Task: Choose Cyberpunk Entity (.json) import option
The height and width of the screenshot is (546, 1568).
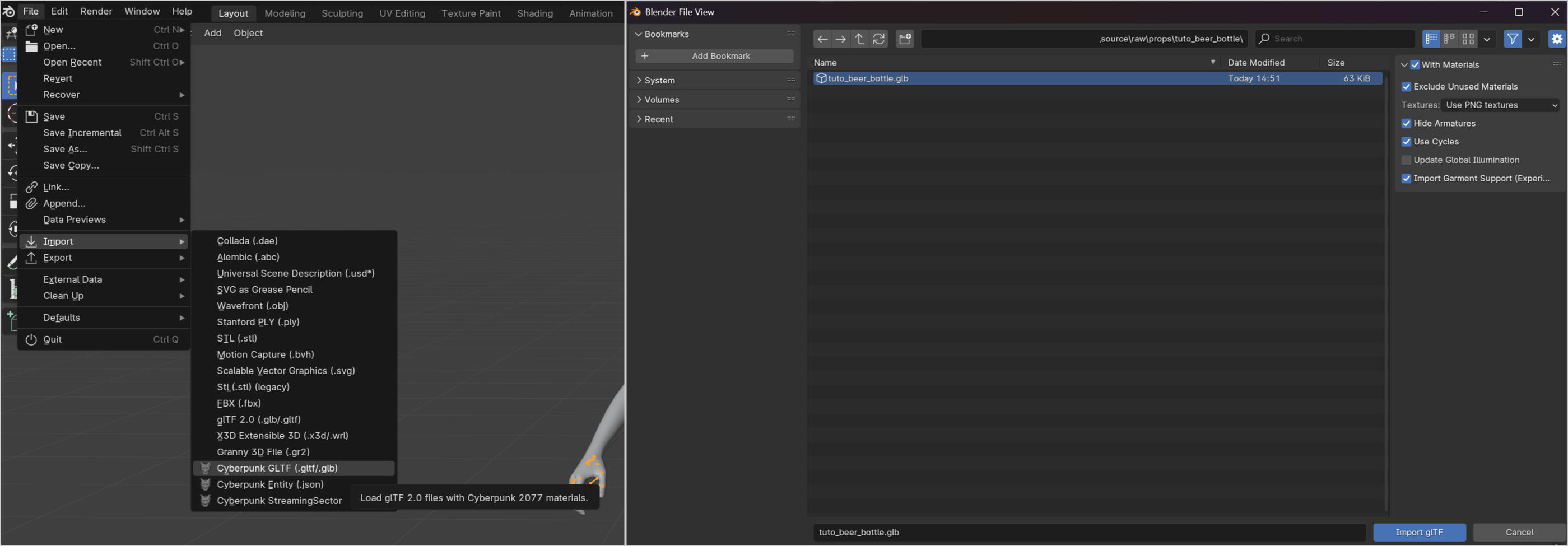Action: (x=270, y=484)
